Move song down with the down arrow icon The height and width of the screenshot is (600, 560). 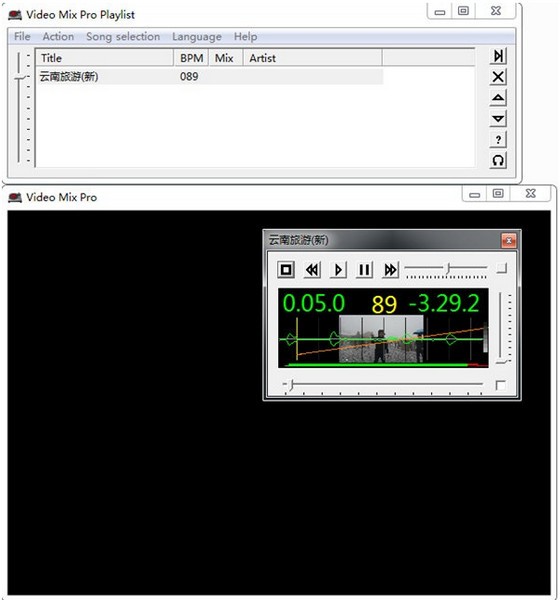498,119
